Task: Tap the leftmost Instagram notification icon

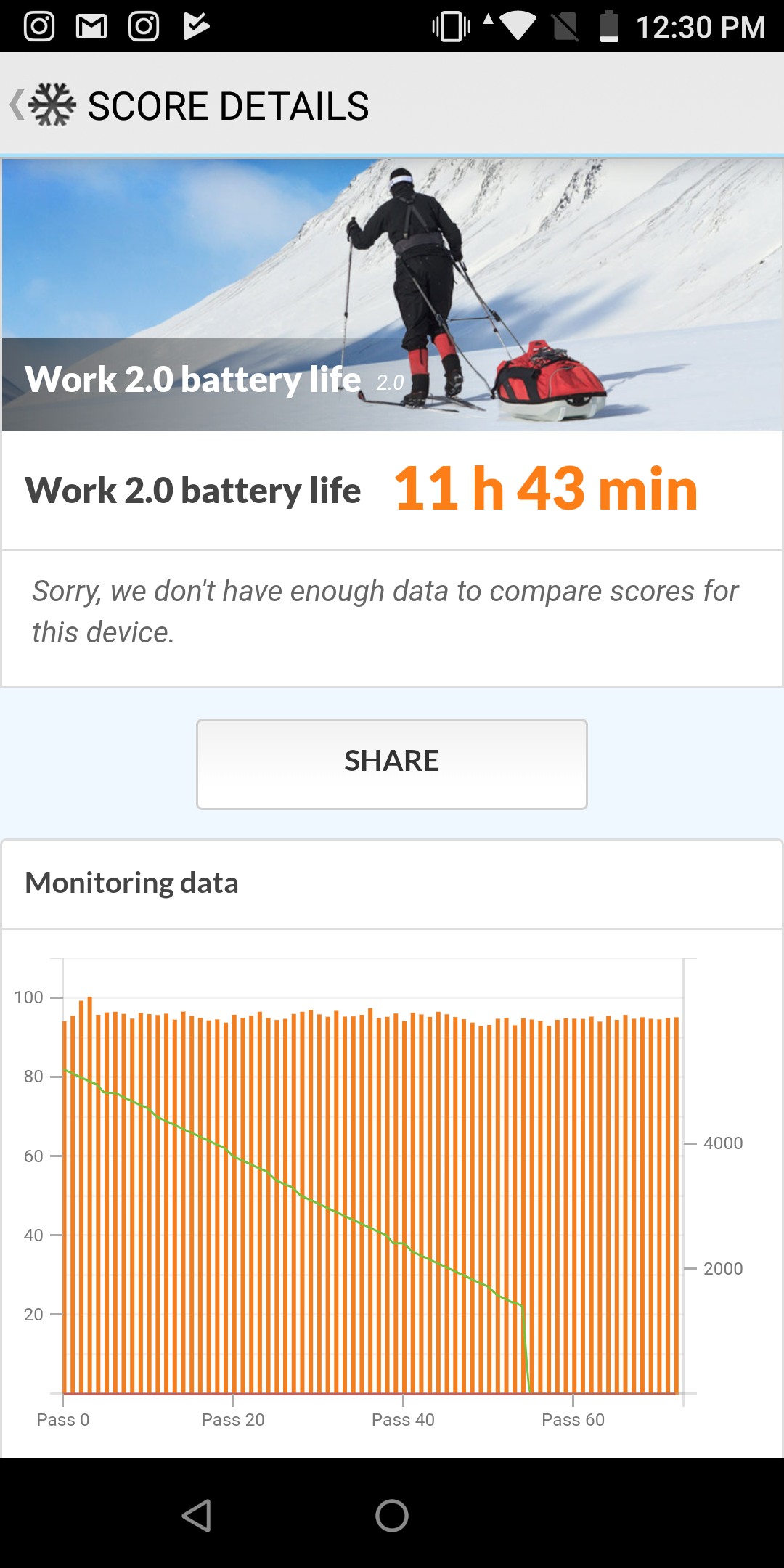Action: (x=39, y=27)
